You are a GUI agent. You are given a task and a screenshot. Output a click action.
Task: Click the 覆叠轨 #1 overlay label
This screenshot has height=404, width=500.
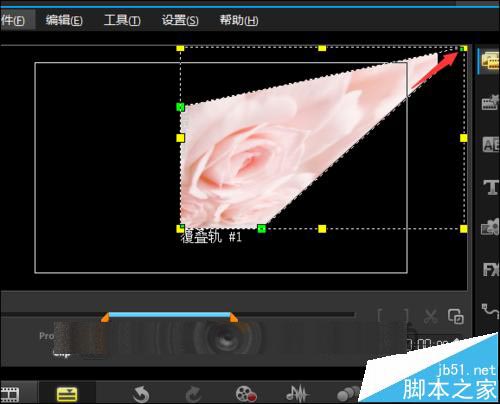(211, 237)
